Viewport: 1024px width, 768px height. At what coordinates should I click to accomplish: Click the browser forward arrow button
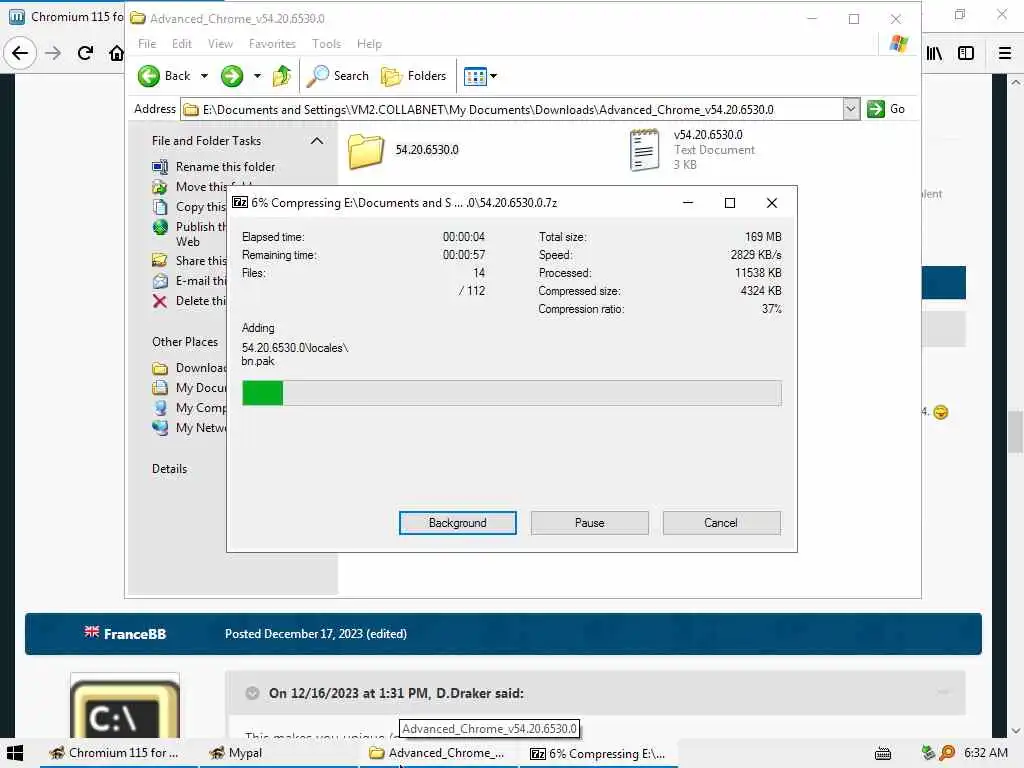(x=53, y=53)
